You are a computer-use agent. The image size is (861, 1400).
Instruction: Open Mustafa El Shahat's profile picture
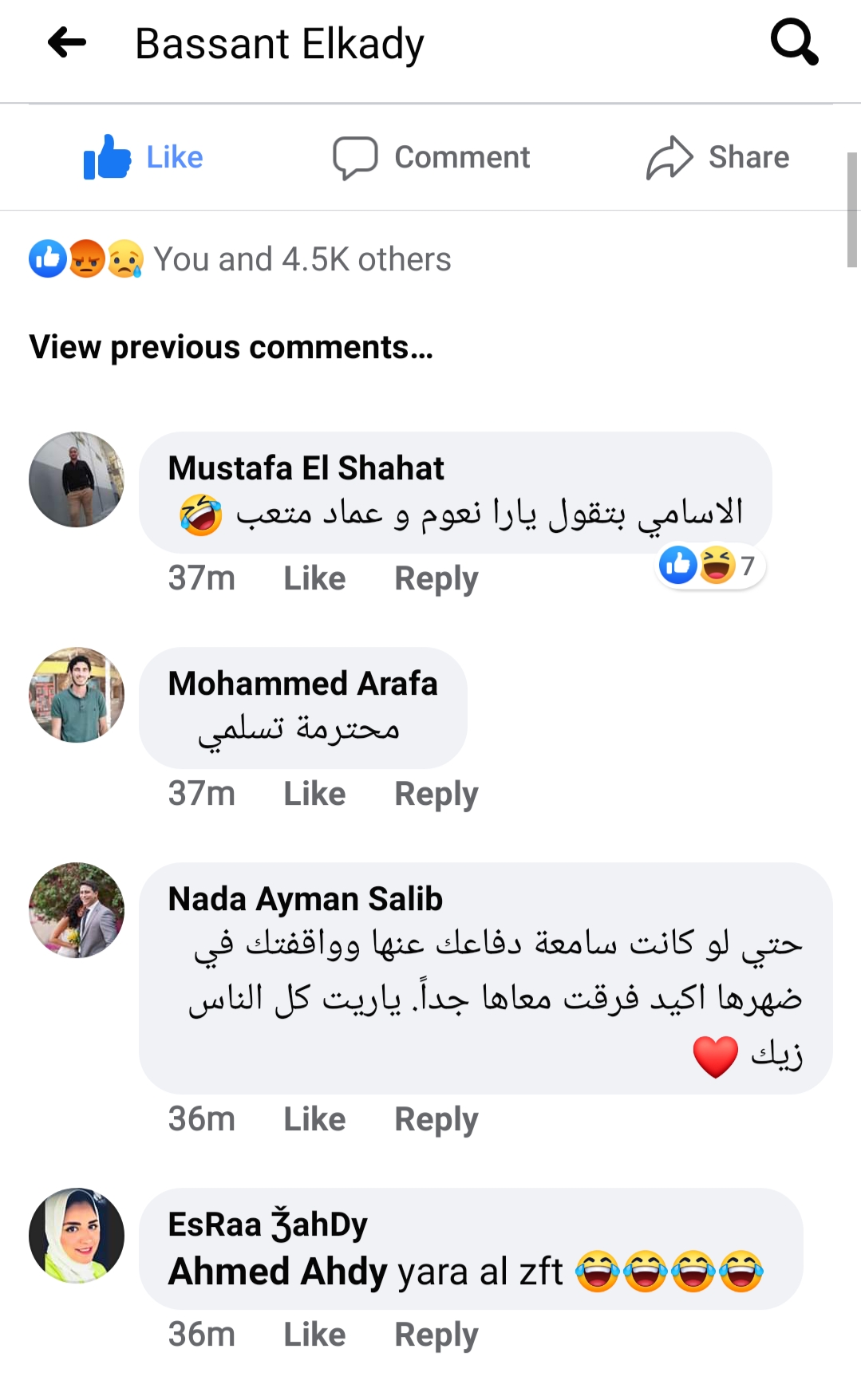[77, 479]
